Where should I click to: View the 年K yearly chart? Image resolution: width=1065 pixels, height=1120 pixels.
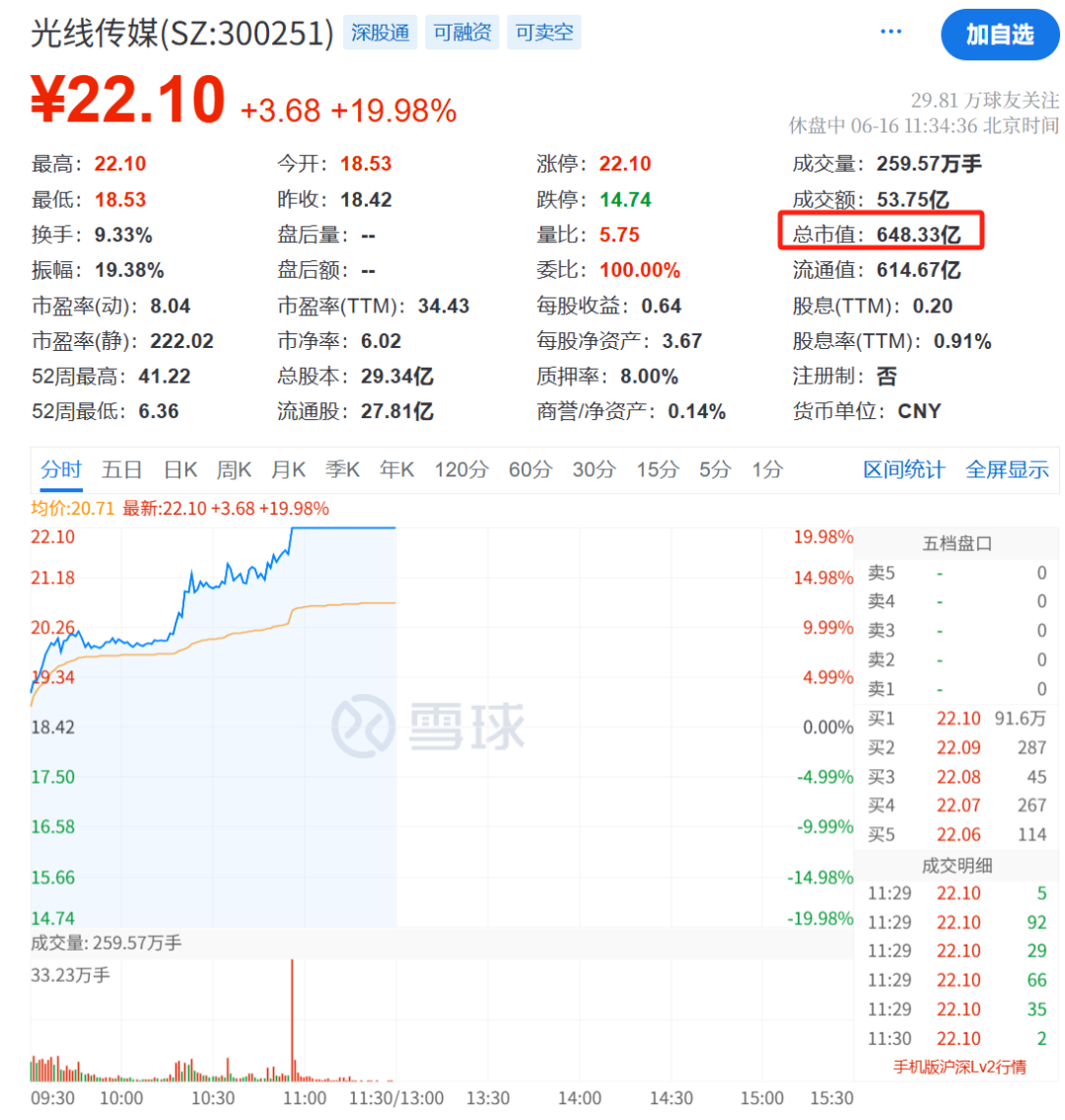tap(395, 470)
